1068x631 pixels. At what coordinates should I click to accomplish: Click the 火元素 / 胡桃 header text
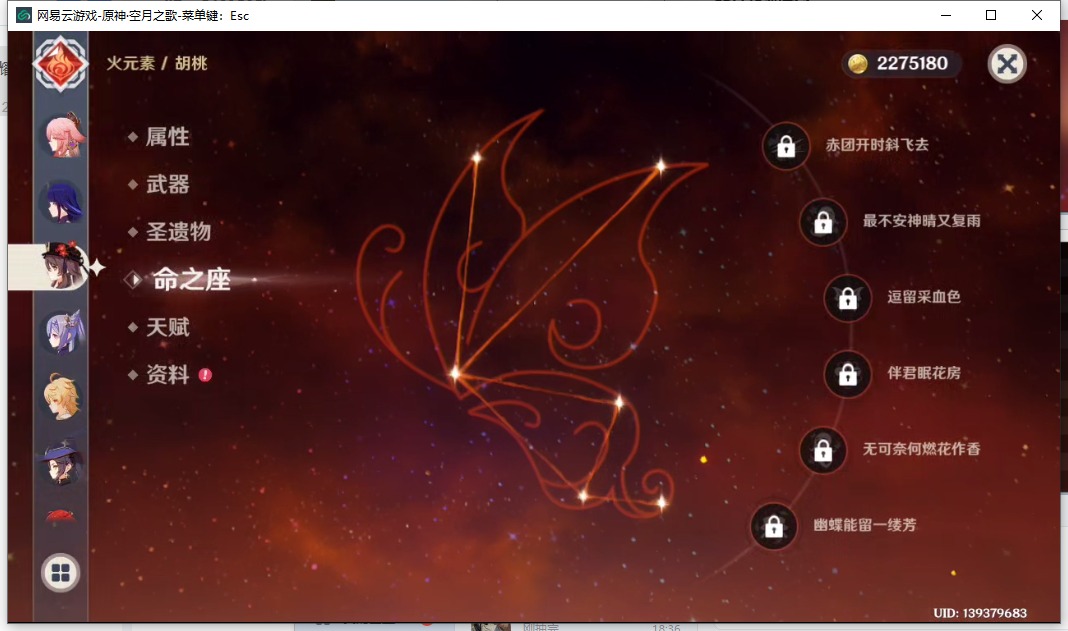click(157, 63)
